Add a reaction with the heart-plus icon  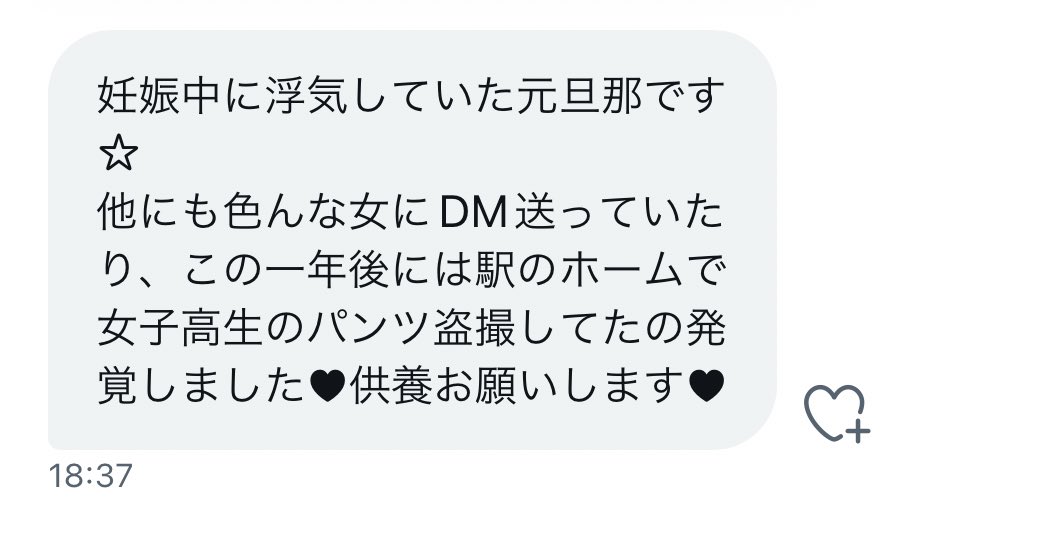(x=836, y=413)
